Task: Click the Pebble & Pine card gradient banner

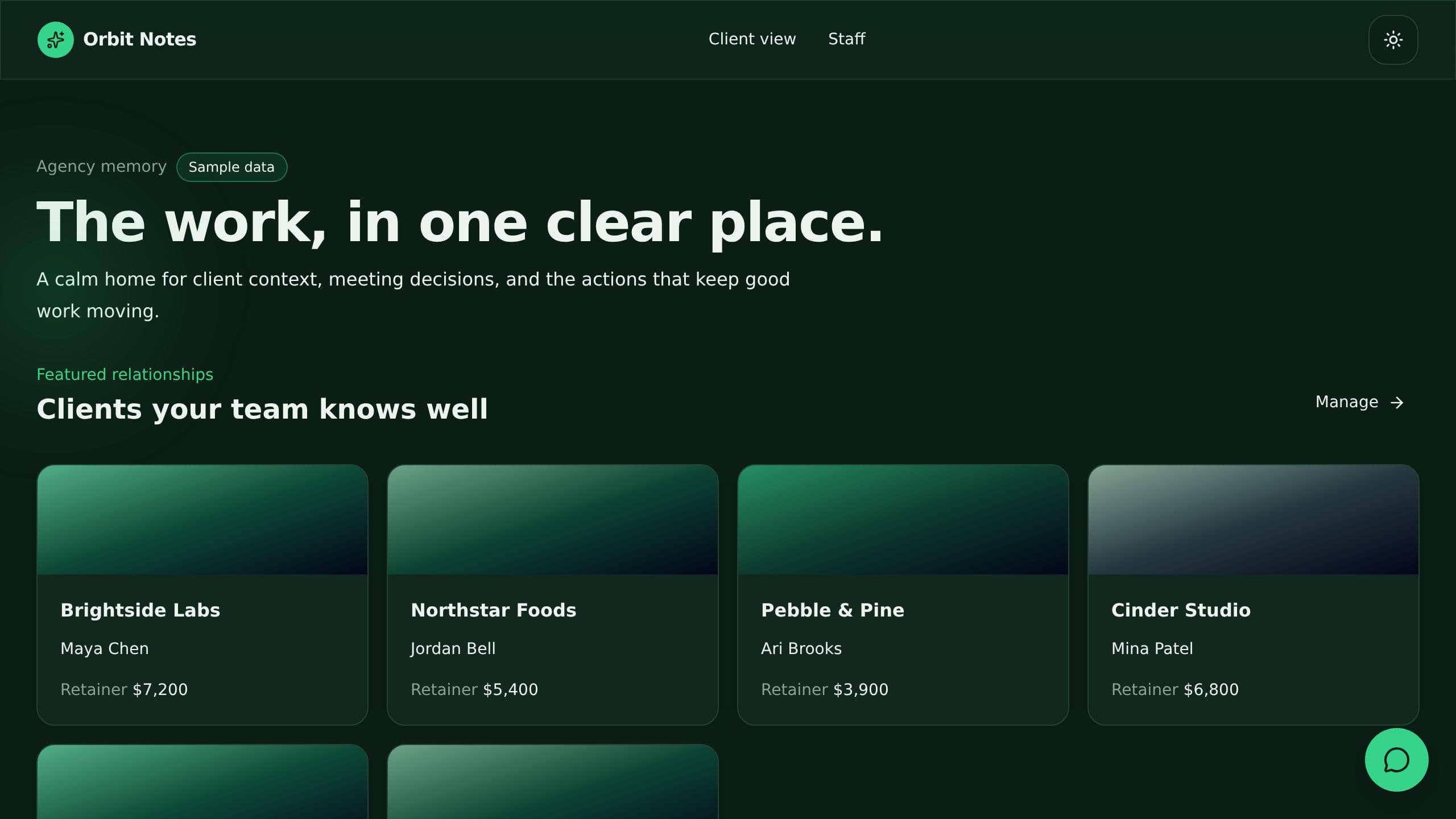Action: coord(903,520)
